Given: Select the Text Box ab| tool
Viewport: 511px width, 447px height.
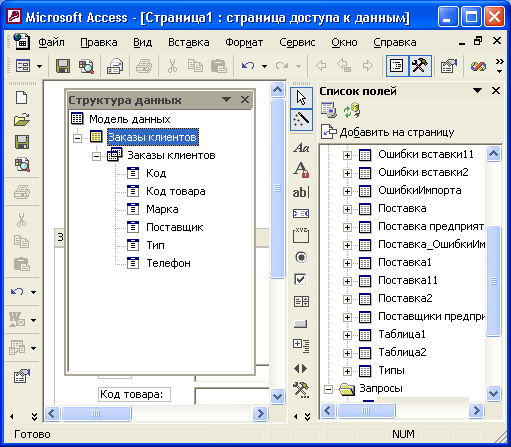Looking at the screenshot, I should pos(301,192).
